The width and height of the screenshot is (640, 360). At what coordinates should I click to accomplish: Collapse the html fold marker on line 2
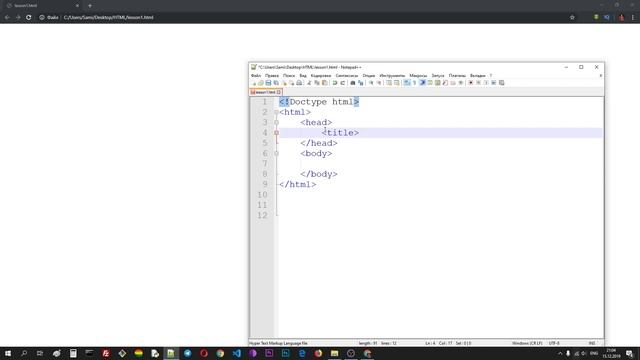pyautogui.click(x=276, y=112)
